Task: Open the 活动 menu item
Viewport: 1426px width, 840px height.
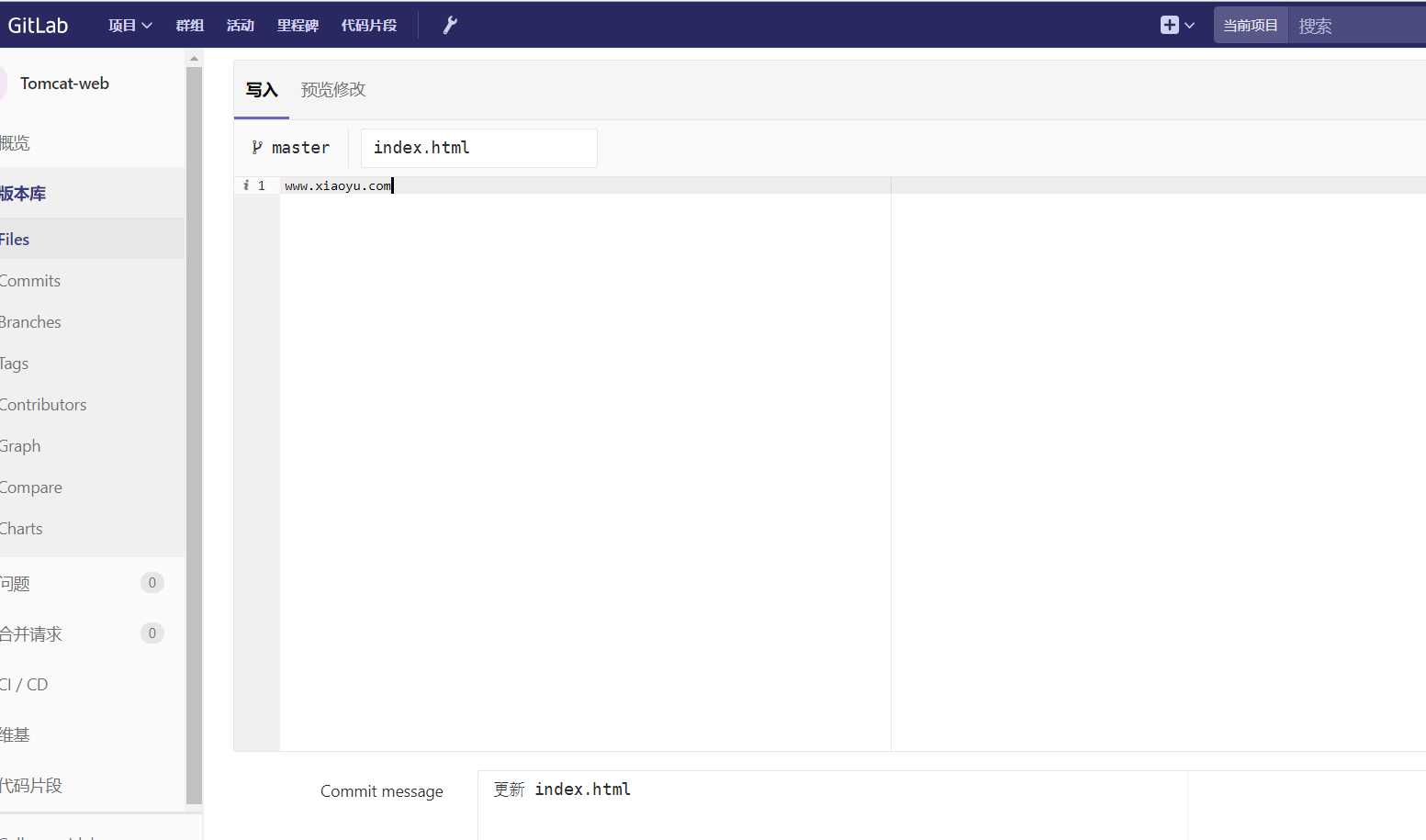Action: (241, 25)
